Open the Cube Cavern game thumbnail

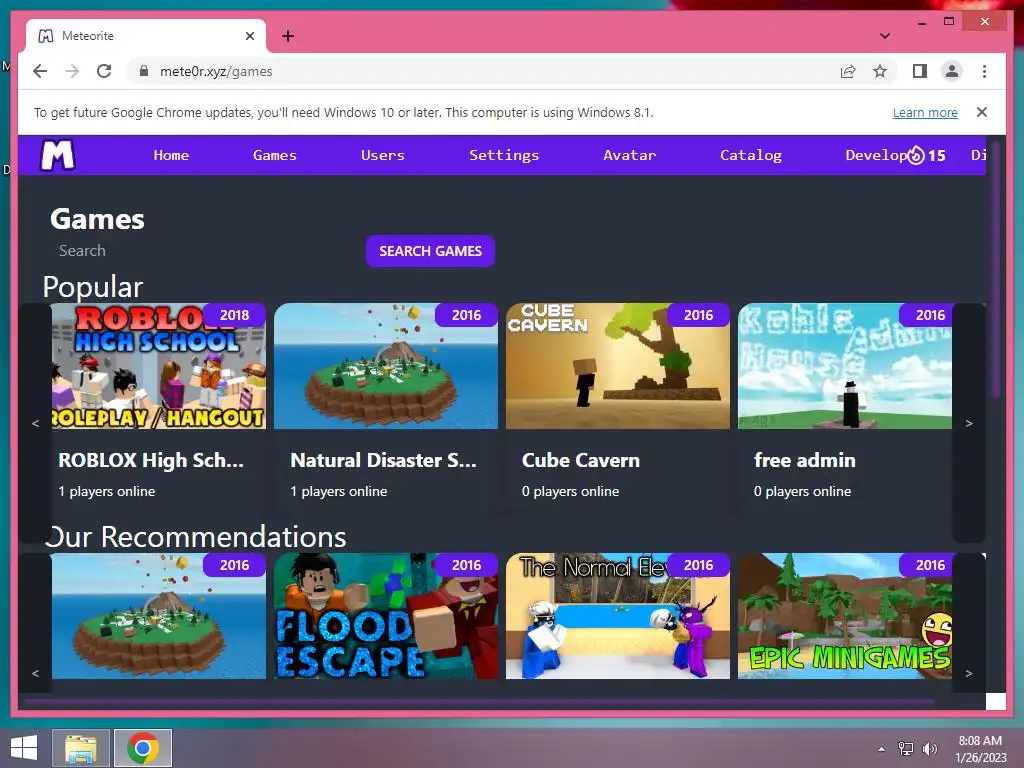tap(618, 366)
